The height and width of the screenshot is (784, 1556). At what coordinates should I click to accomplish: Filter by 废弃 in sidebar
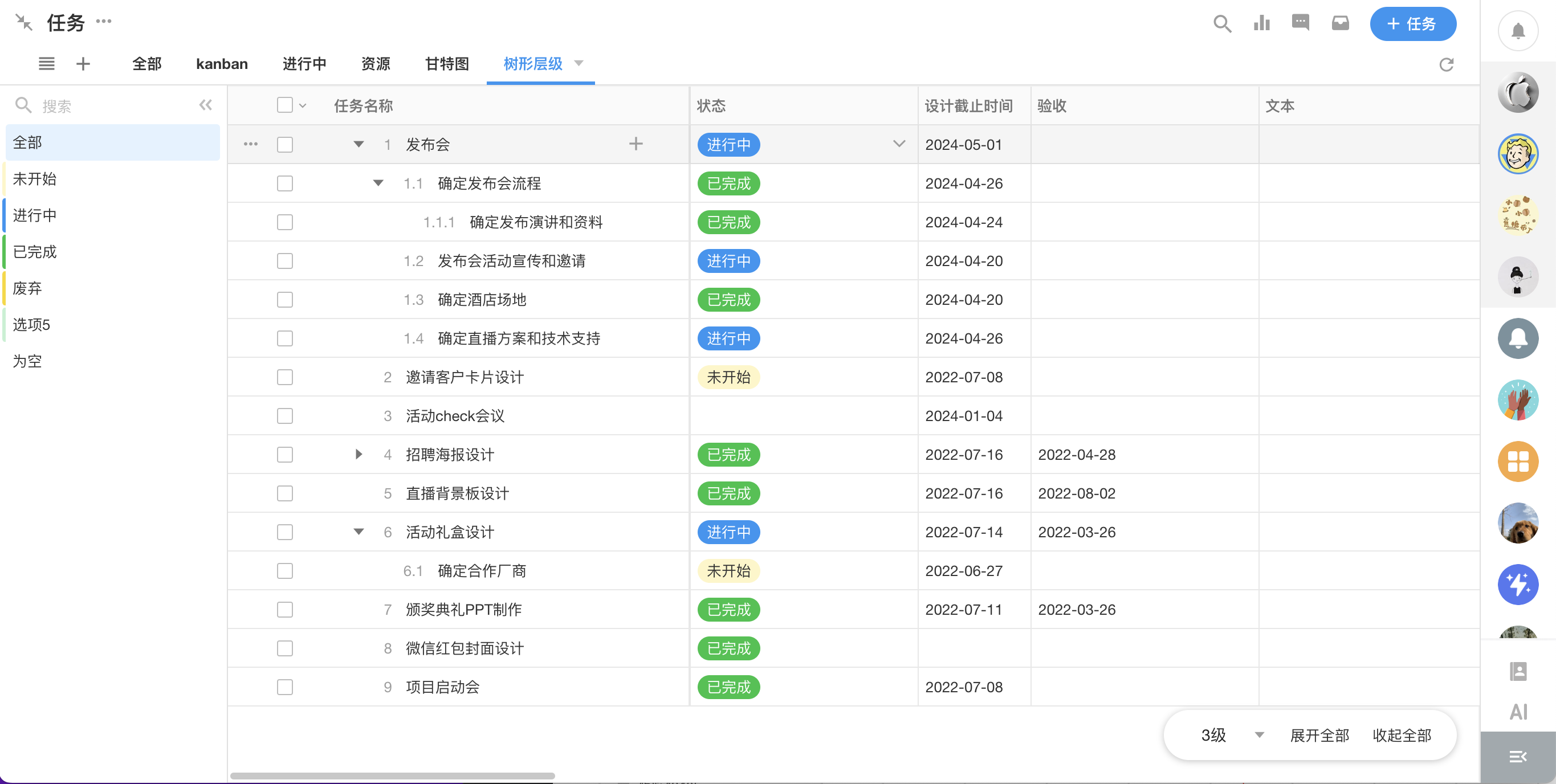112,288
